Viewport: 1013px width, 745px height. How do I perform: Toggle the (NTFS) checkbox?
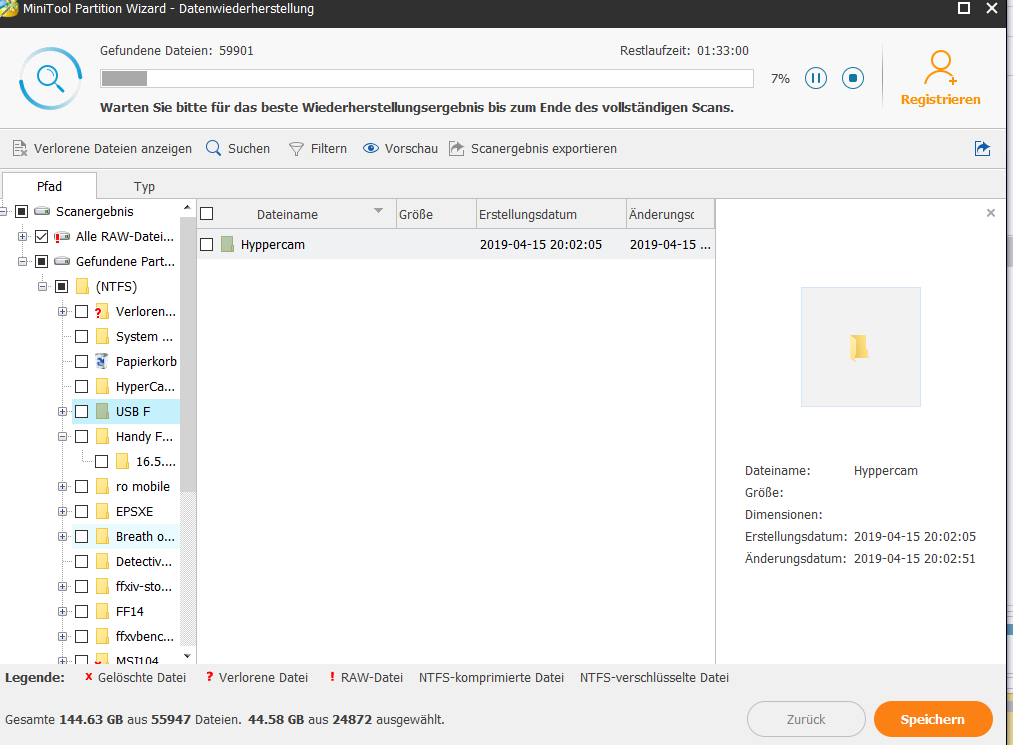pyautogui.click(x=61, y=286)
